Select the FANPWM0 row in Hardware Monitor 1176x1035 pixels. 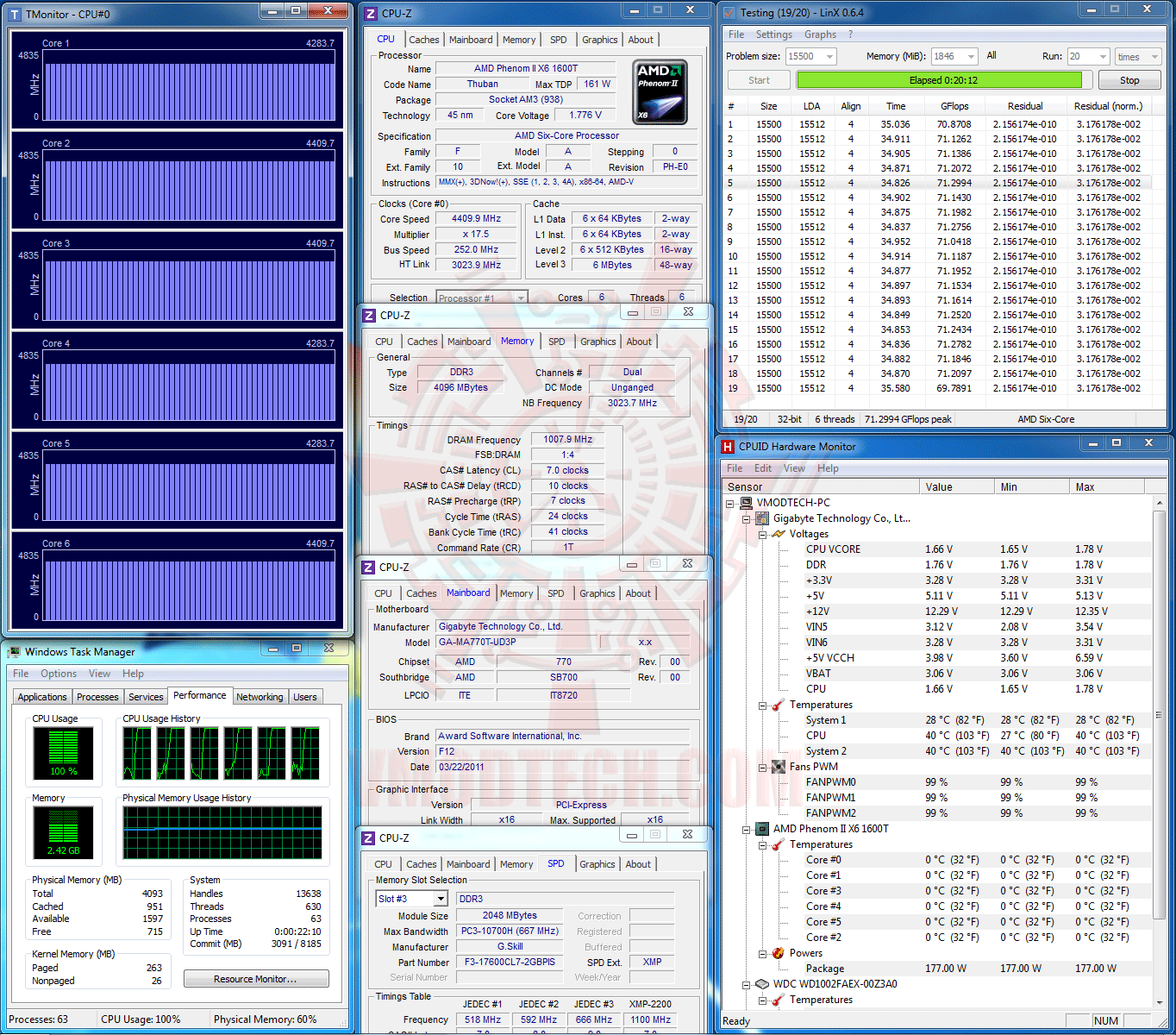point(937,782)
